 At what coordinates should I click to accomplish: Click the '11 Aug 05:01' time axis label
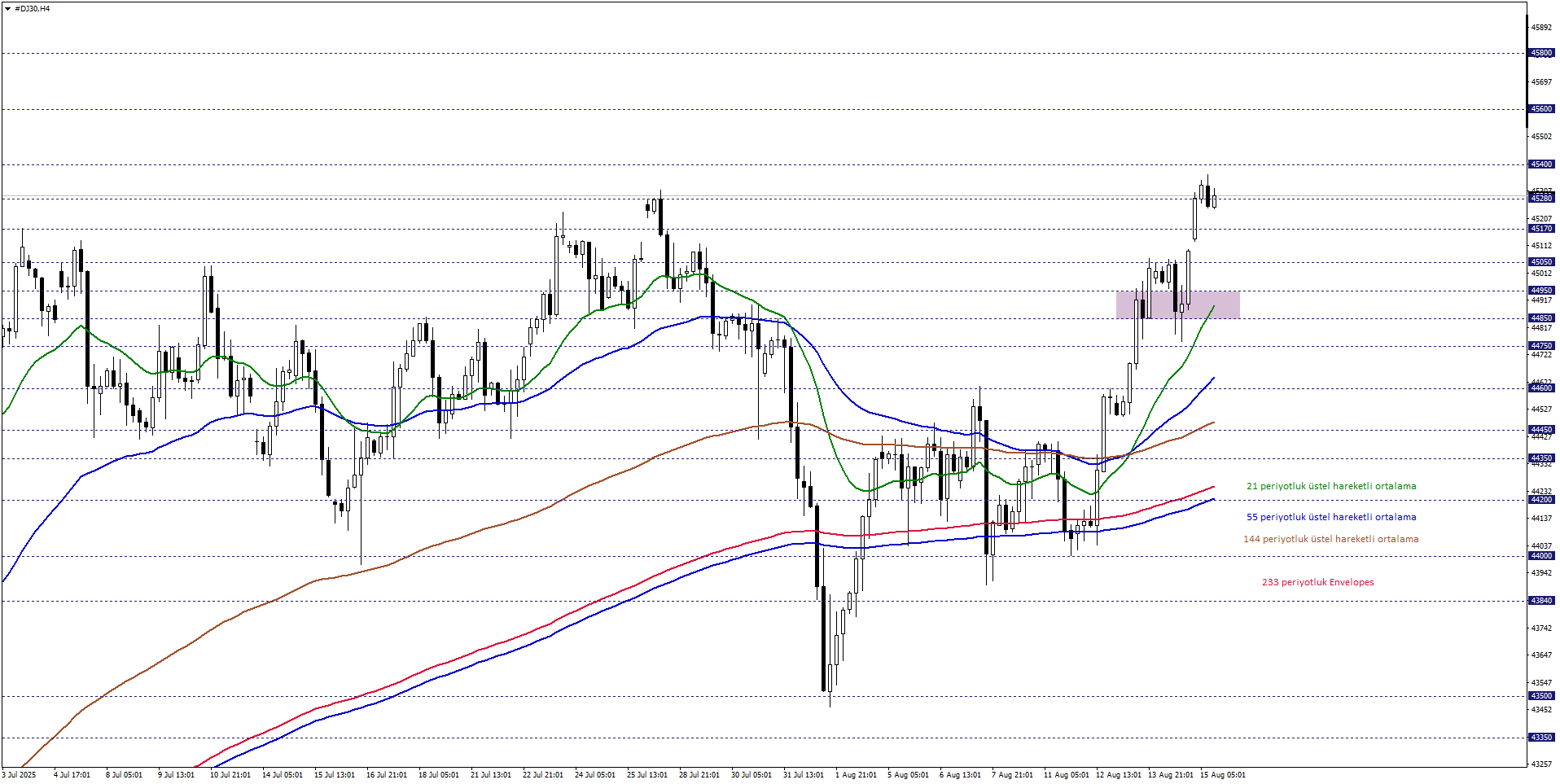[x=1067, y=775]
